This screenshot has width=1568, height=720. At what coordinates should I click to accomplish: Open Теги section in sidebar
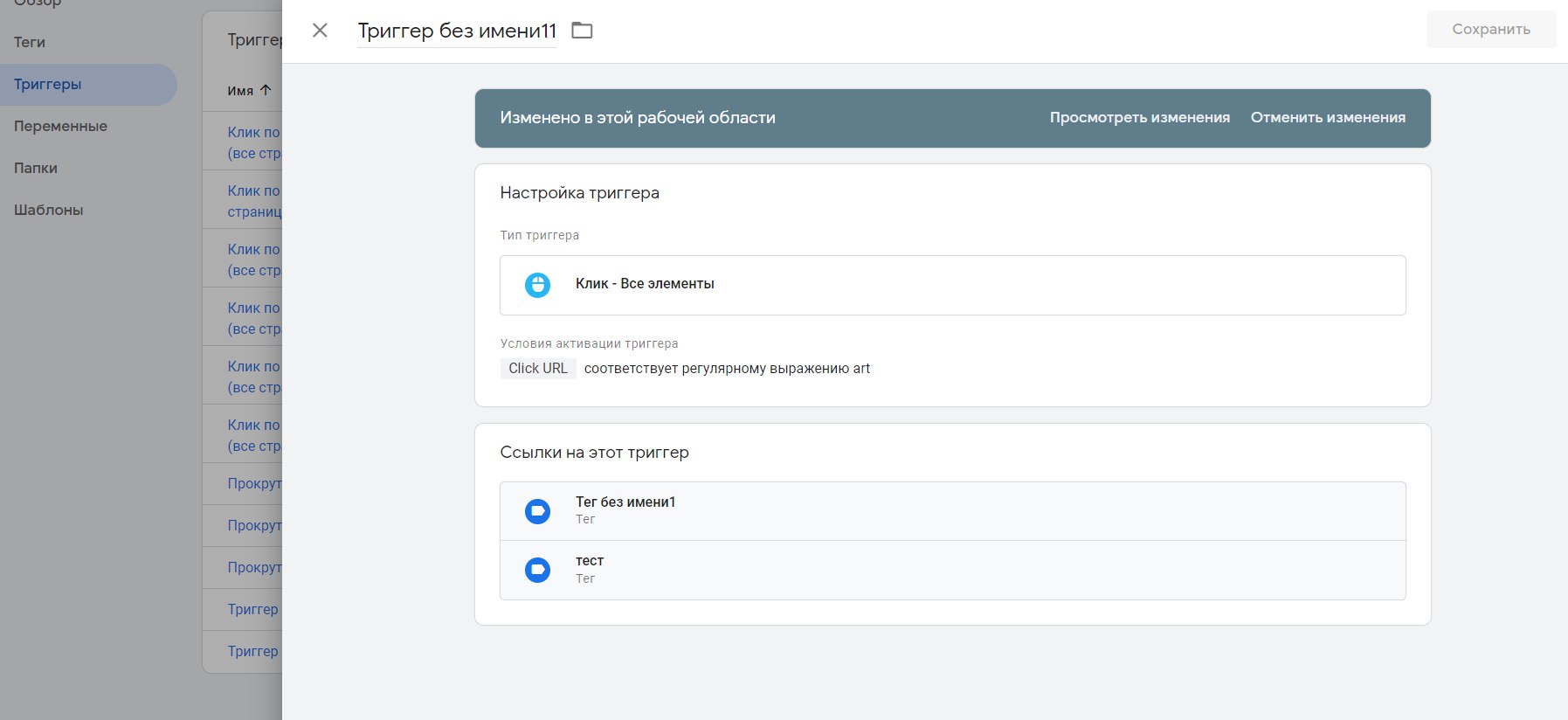click(30, 42)
